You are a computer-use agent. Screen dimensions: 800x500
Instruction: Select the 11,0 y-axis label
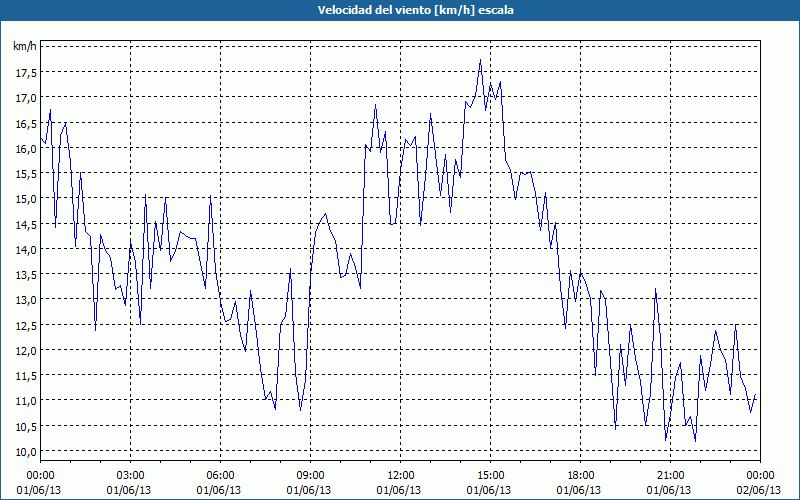click(26, 401)
